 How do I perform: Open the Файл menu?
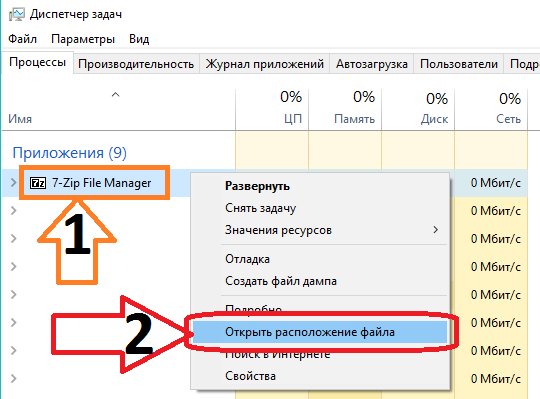tap(22, 39)
